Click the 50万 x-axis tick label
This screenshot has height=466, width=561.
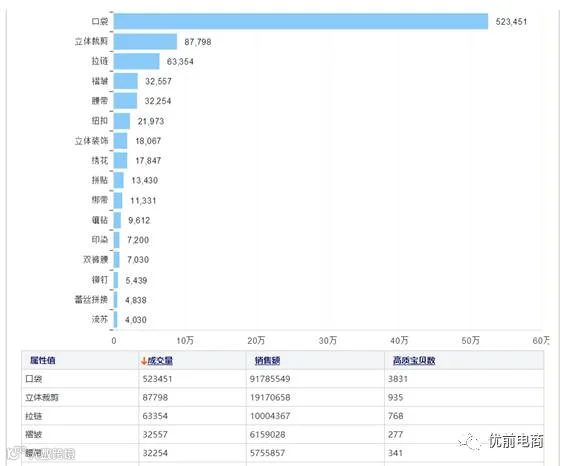(470, 340)
